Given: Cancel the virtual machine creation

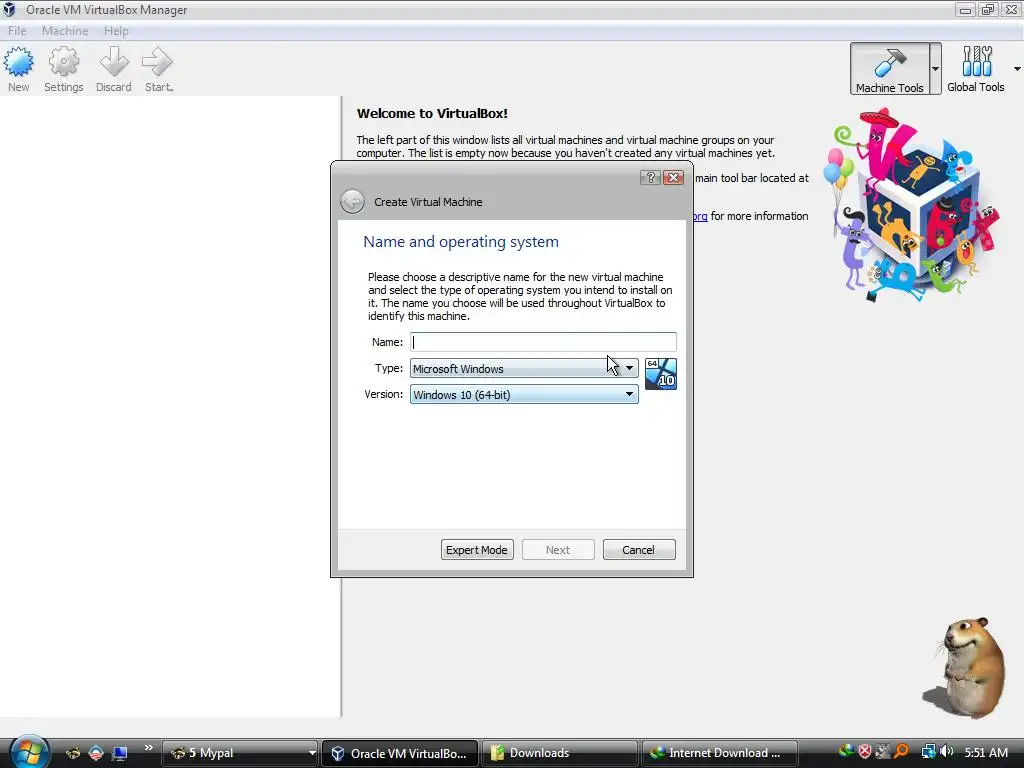Looking at the screenshot, I should pos(639,550).
